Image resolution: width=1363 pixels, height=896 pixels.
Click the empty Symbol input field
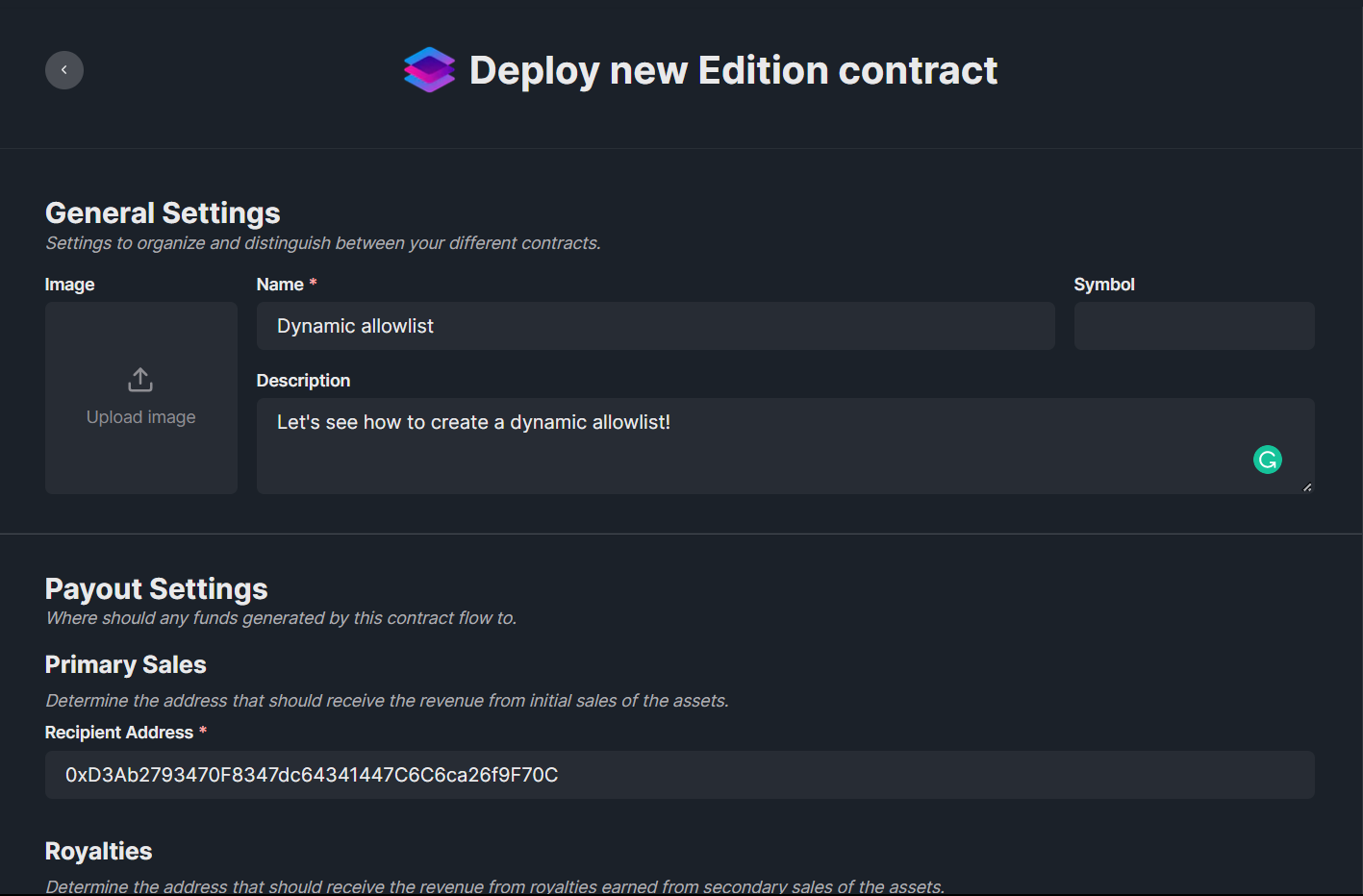(x=1195, y=326)
